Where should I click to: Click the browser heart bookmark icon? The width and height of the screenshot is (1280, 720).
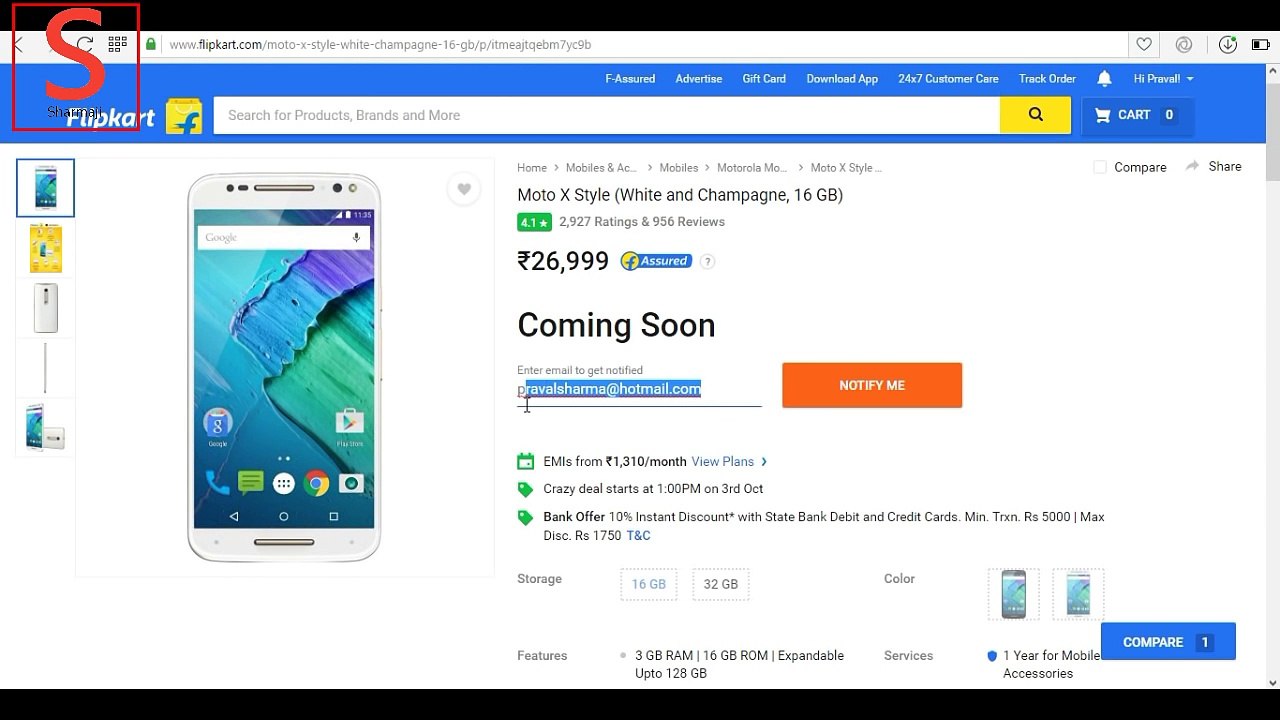1144,44
